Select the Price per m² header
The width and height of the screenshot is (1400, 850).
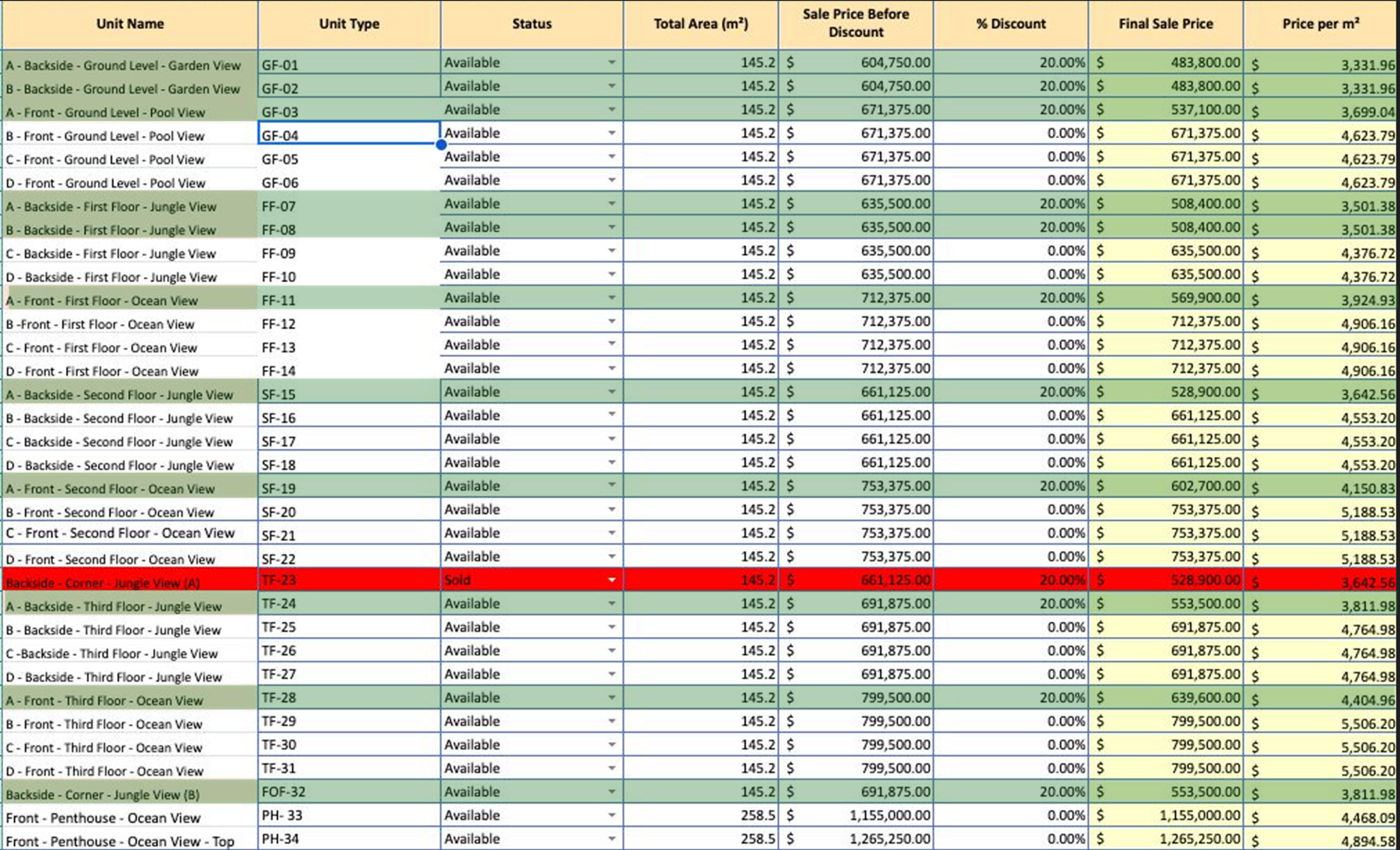[x=1320, y=24]
